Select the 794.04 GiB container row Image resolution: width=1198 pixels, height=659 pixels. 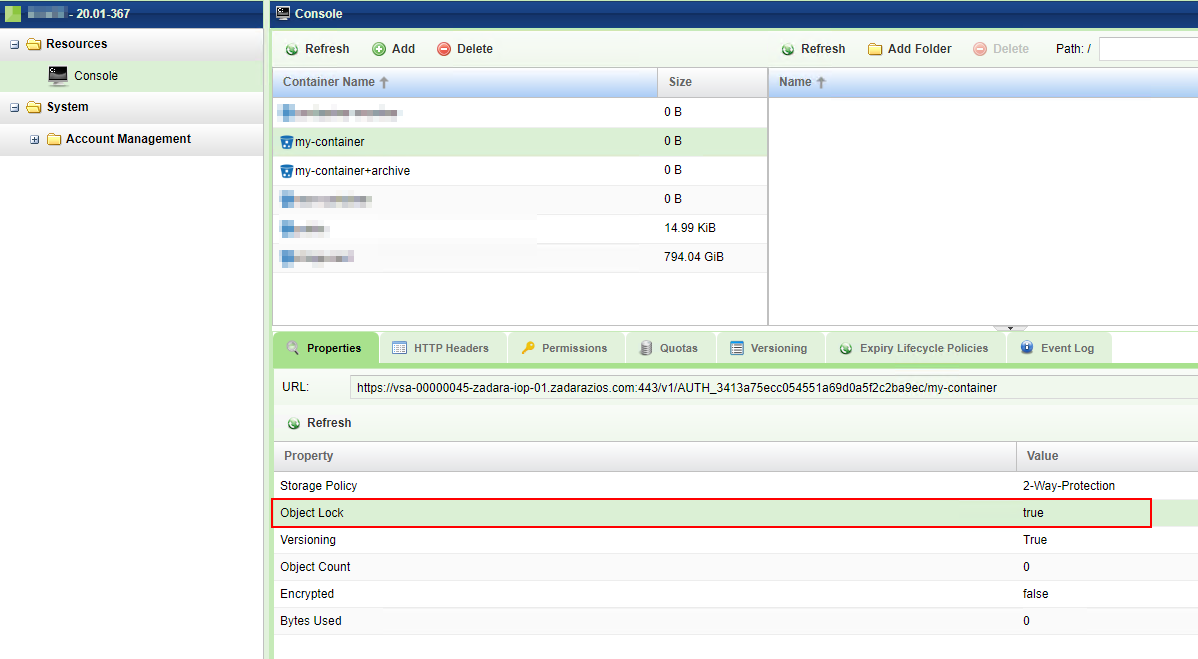tap(520, 257)
